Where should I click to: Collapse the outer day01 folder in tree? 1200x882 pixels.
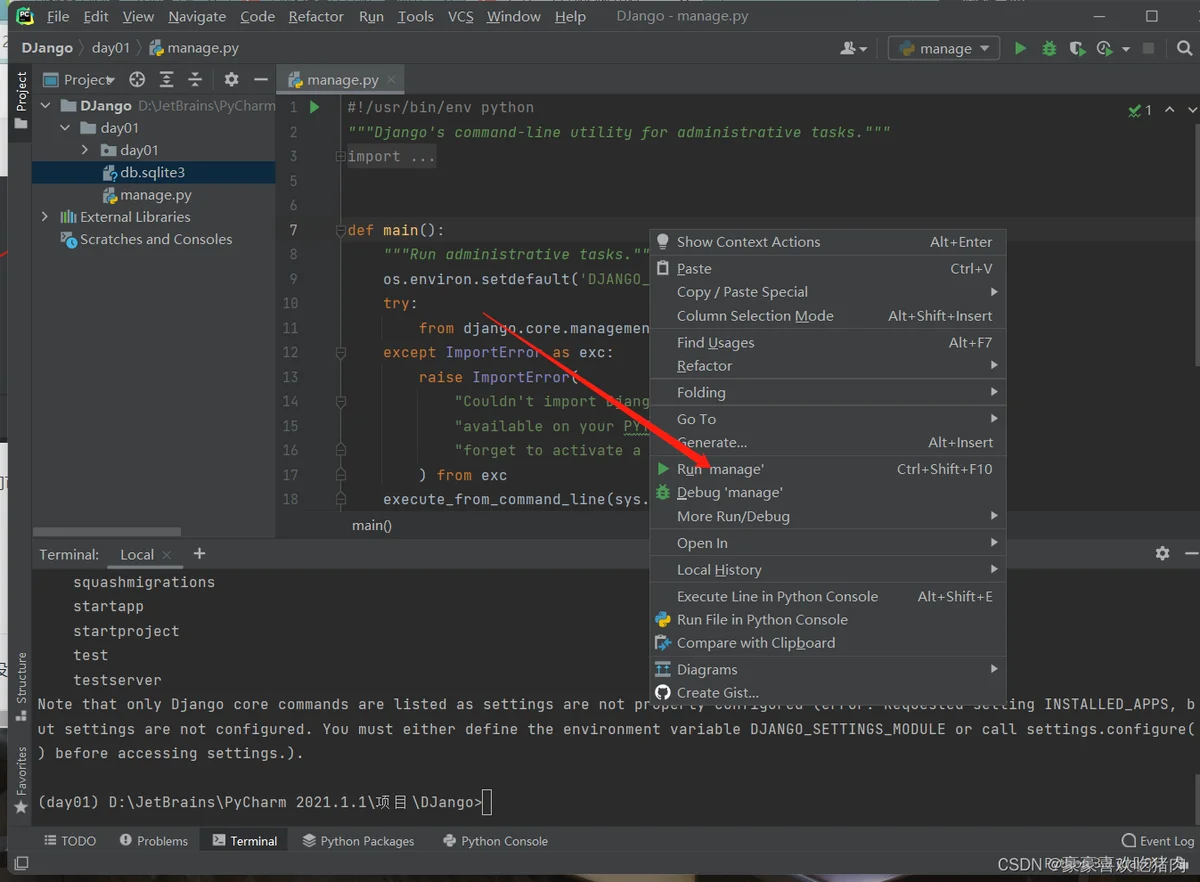pyautogui.click(x=65, y=128)
